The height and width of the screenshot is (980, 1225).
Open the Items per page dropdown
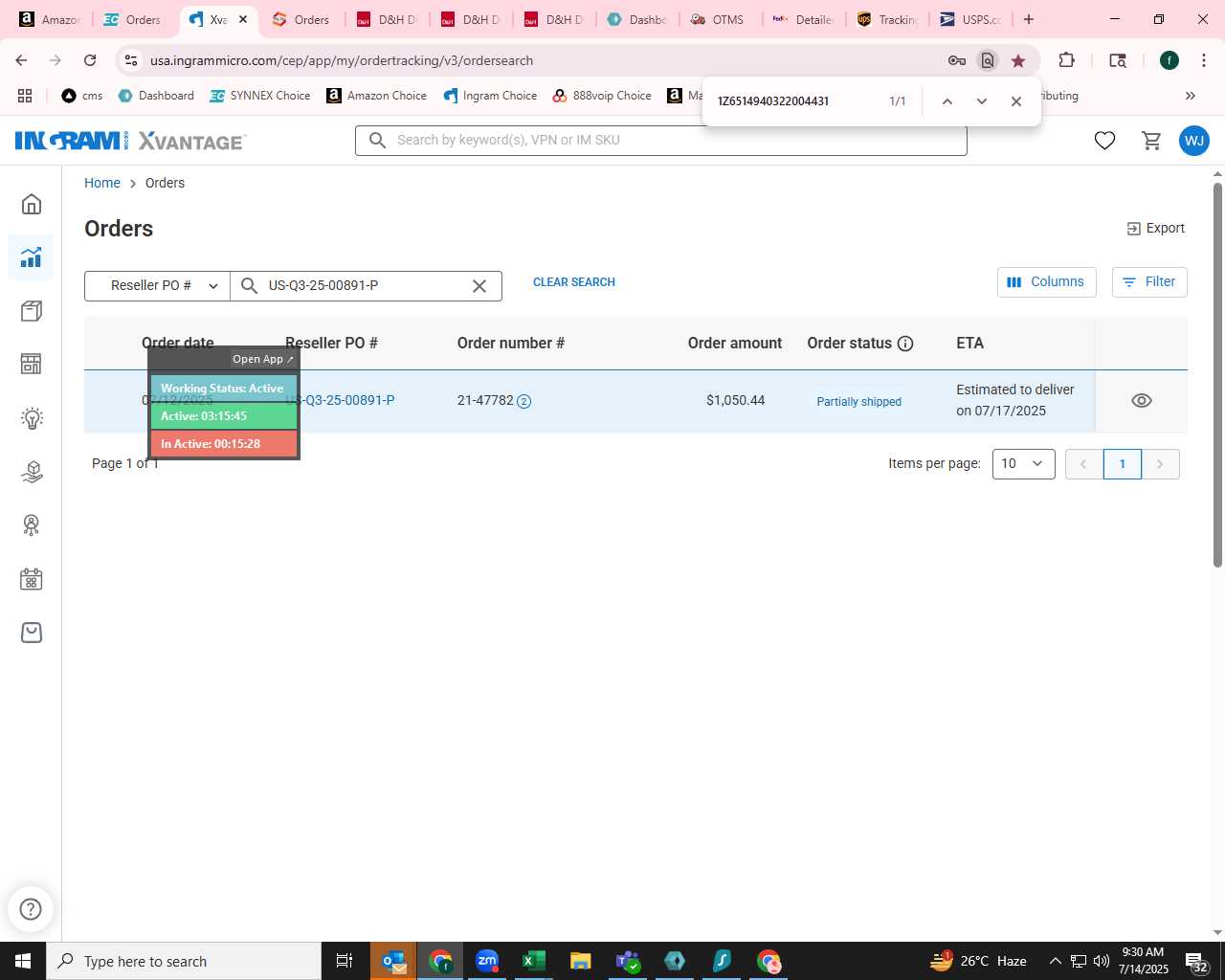[x=1023, y=464]
